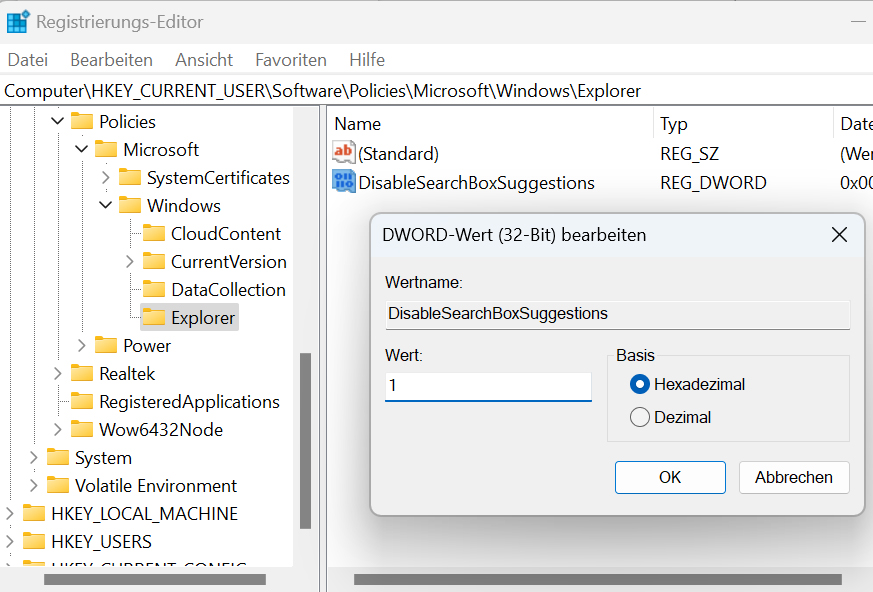Select Hexadezimal as the base
Viewport: 873px width, 592px height.
(x=640, y=384)
